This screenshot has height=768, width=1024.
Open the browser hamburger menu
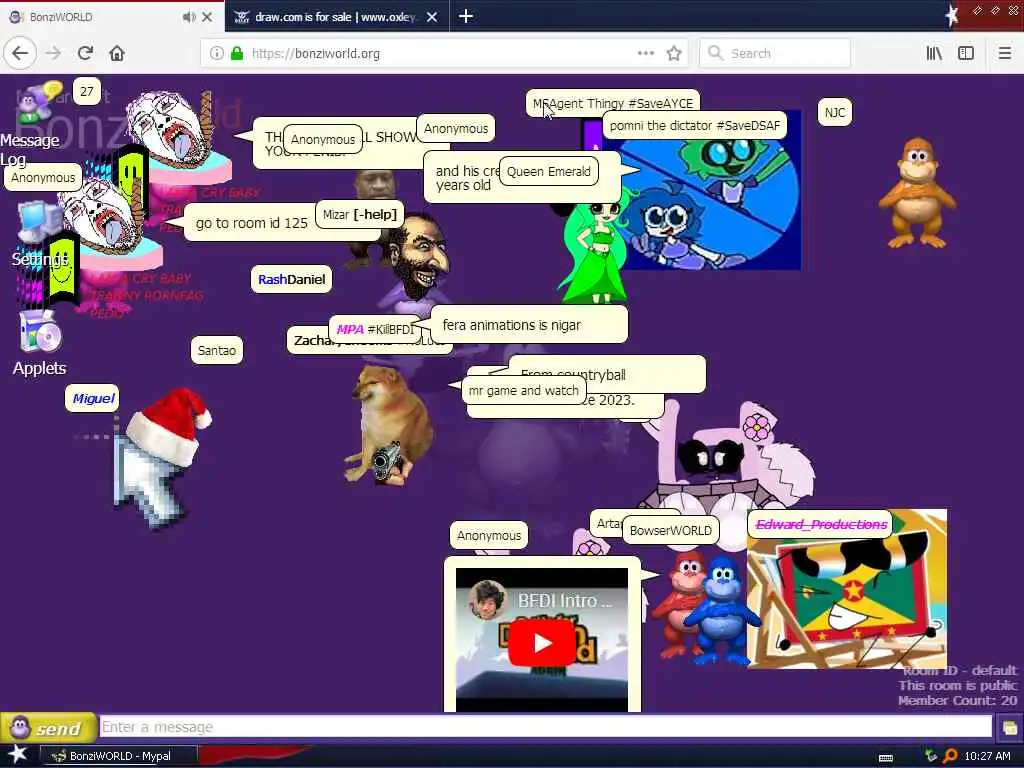tap(1005, 53)
